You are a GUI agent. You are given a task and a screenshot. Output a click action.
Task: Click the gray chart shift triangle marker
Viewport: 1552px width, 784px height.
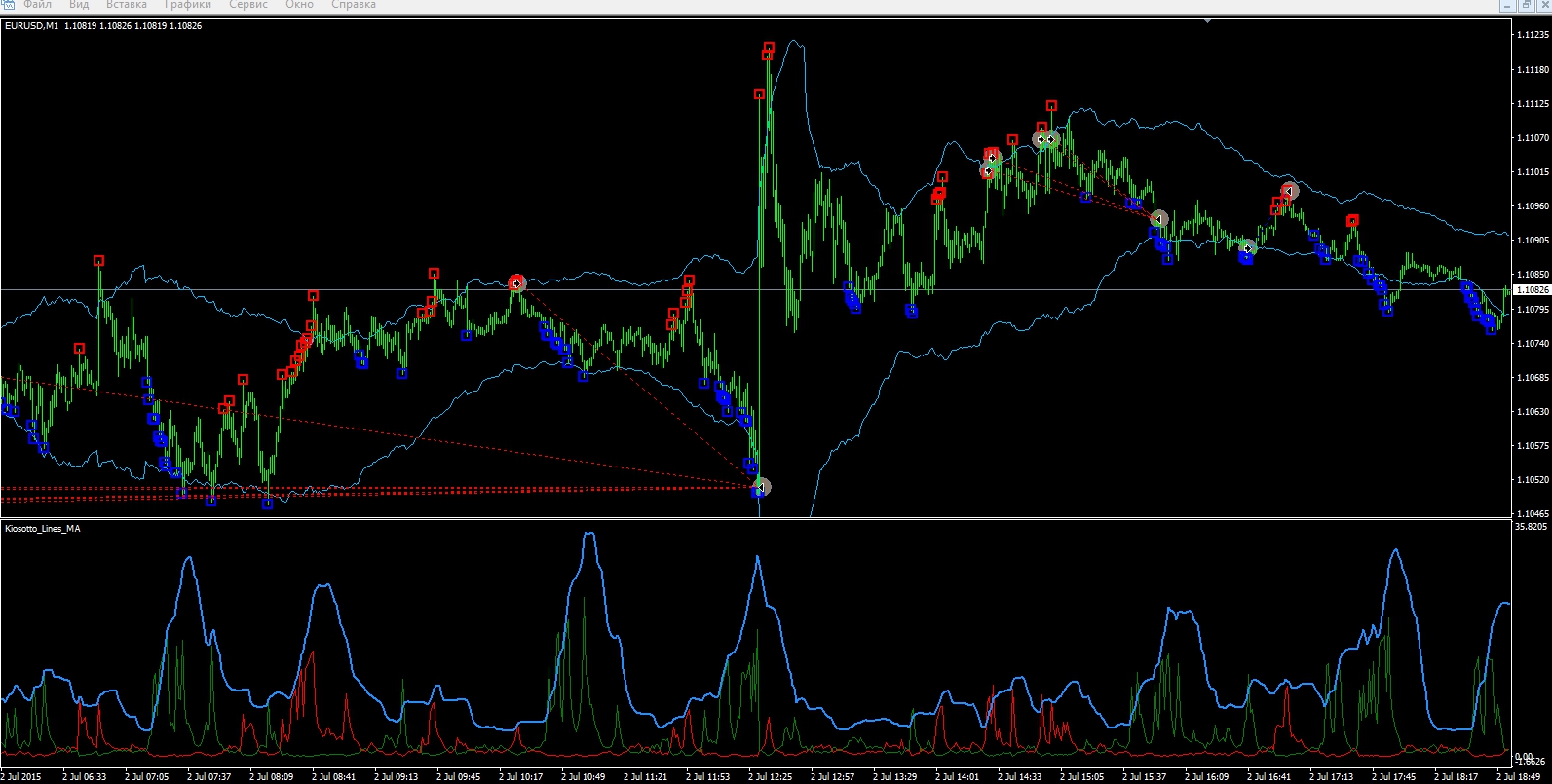pos(1208,20)
